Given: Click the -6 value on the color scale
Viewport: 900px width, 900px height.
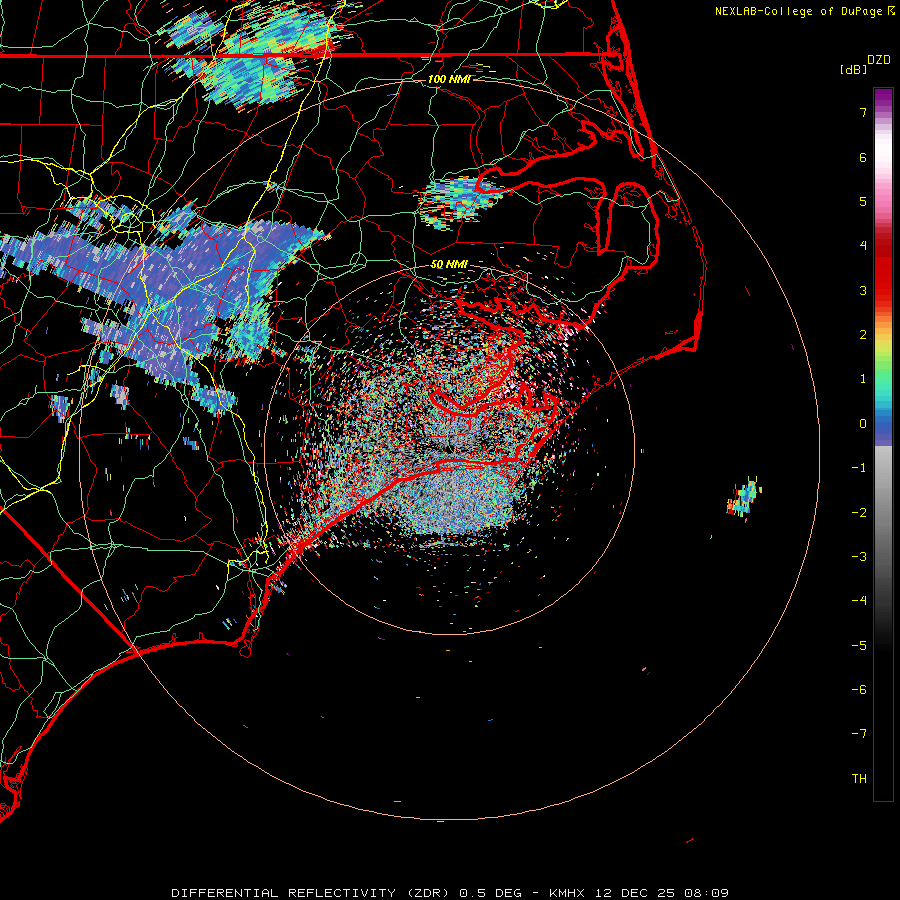Looking at the screenshot, I should point(859,690).
